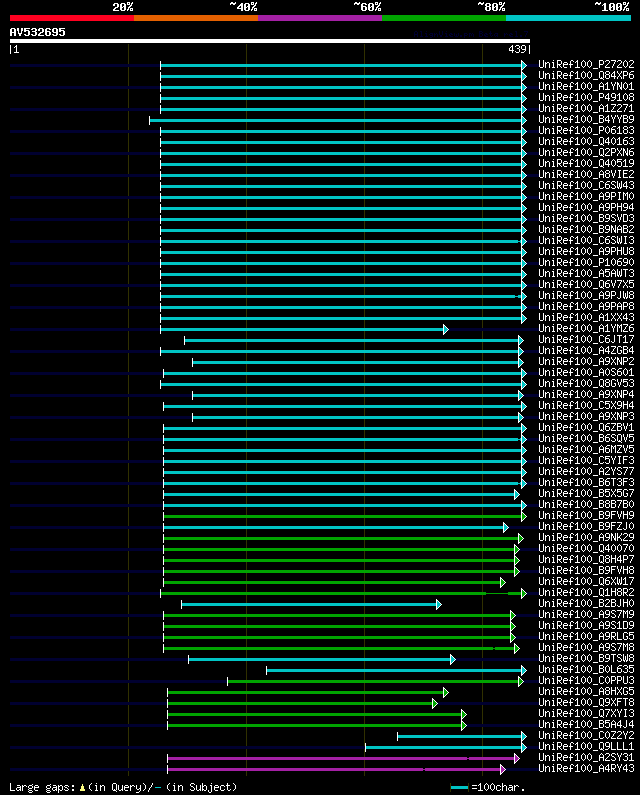View the UniRef100_C5YIF3 hit

pos(586,460)
